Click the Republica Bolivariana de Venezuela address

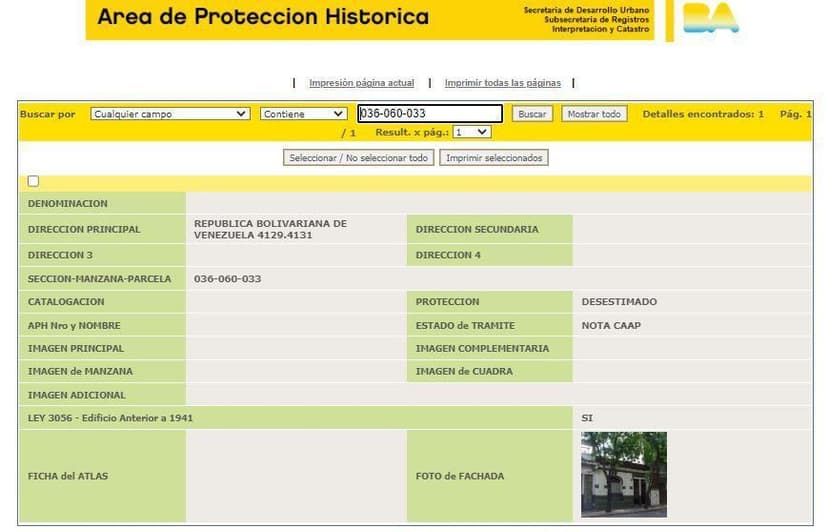270,229
